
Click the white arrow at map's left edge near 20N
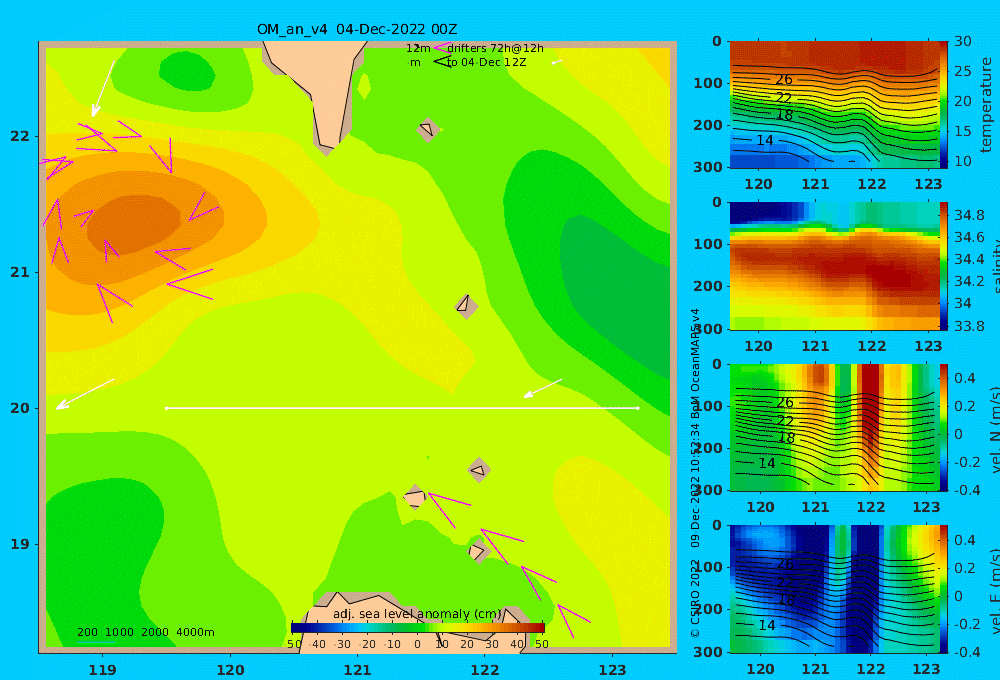pyautogui.click(x=85, y=394)
